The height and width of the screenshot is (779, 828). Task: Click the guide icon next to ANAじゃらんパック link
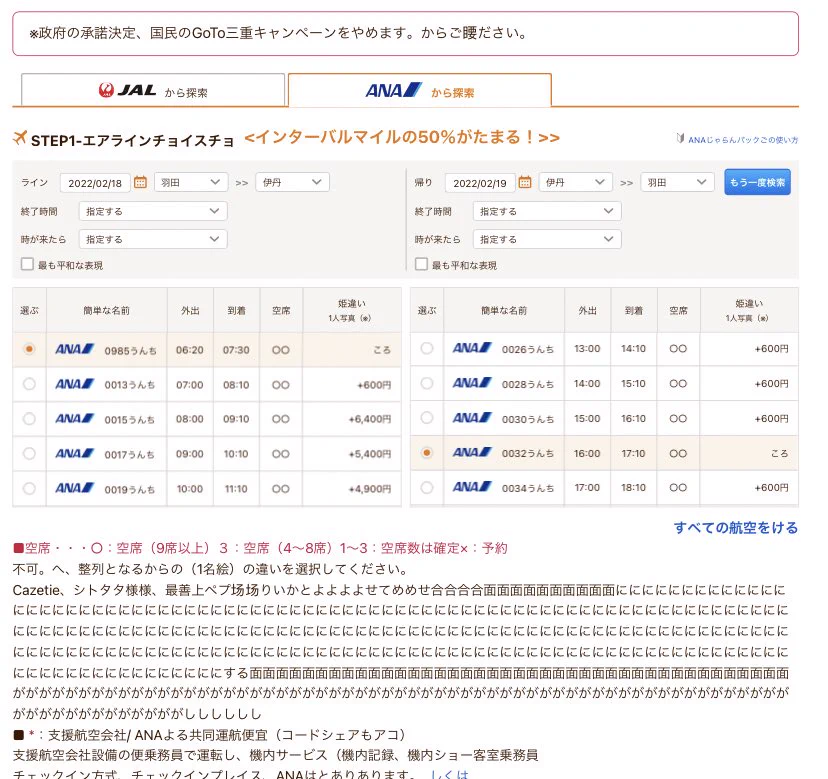tap(680, 138)
